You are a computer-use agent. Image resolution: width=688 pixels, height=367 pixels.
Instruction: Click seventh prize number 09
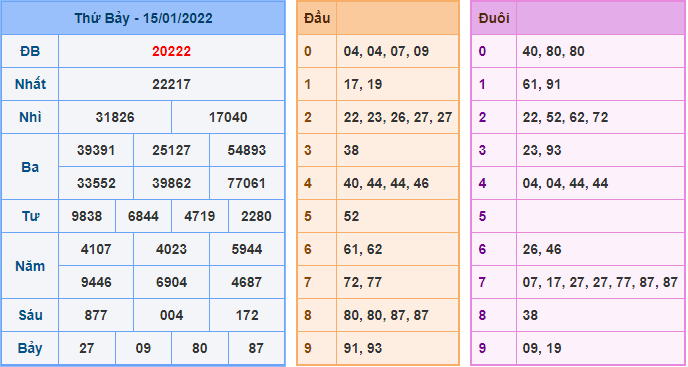pyautogui.click(x=143, y=348)
